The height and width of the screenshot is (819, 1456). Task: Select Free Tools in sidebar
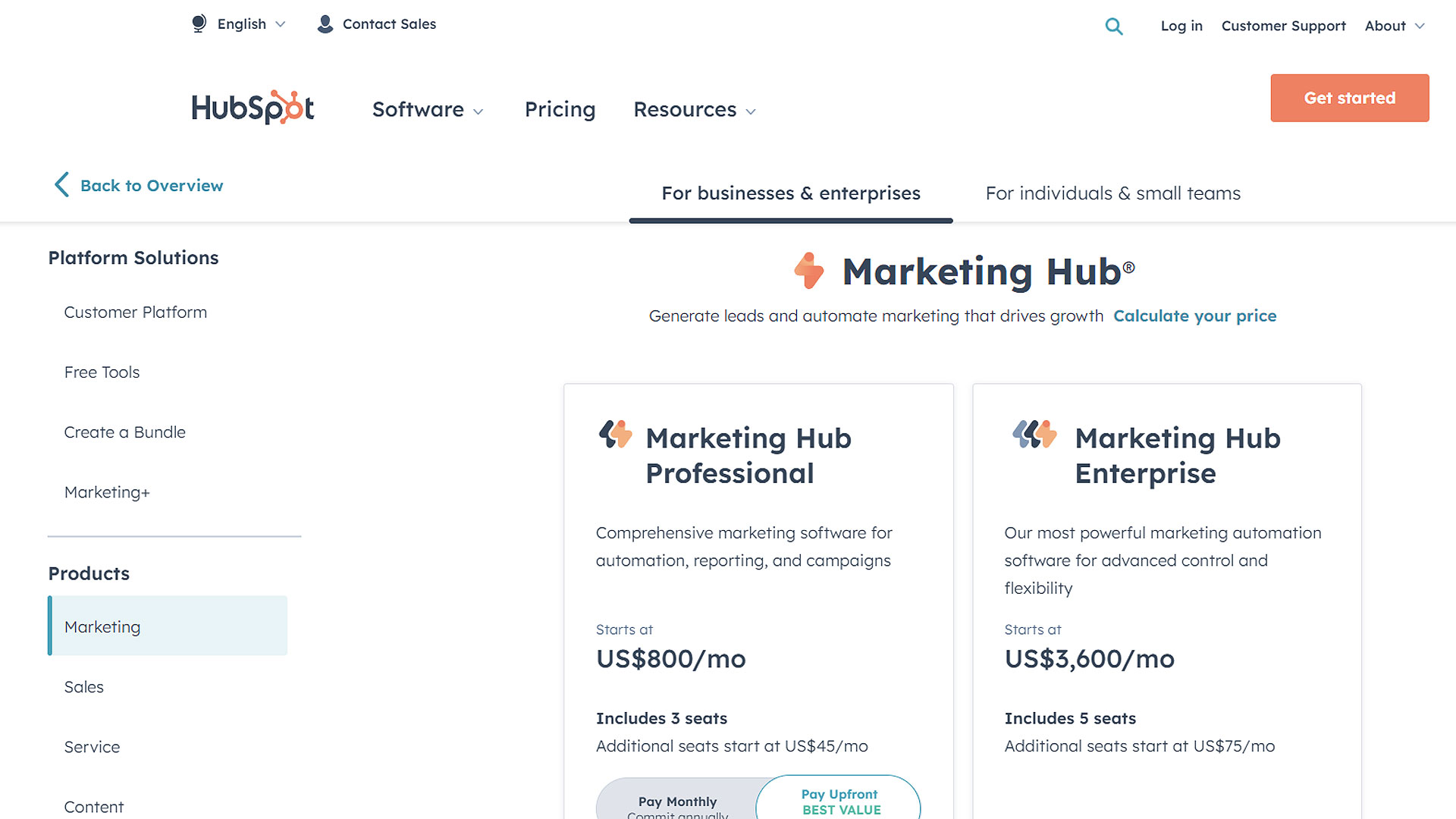(x=102, y=372)
